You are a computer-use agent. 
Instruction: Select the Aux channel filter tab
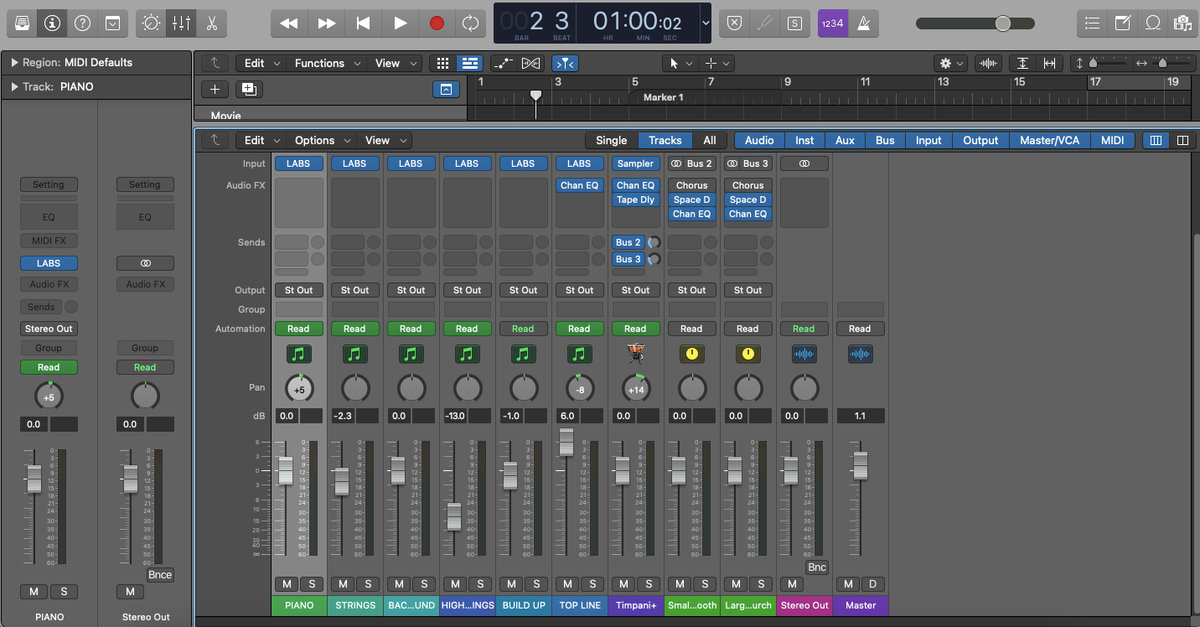point(845,141)
